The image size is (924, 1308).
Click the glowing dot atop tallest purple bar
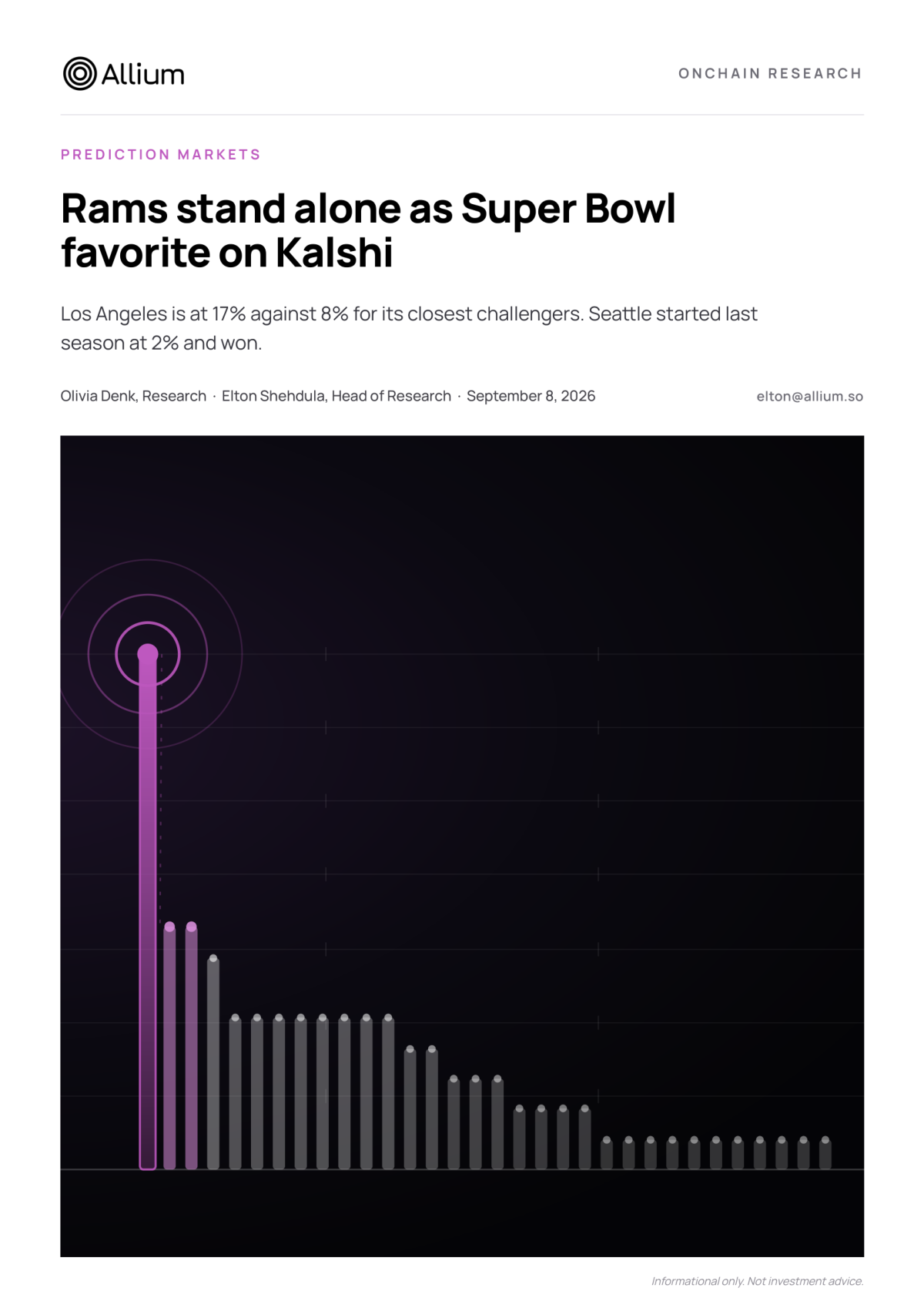coord(148,654)
